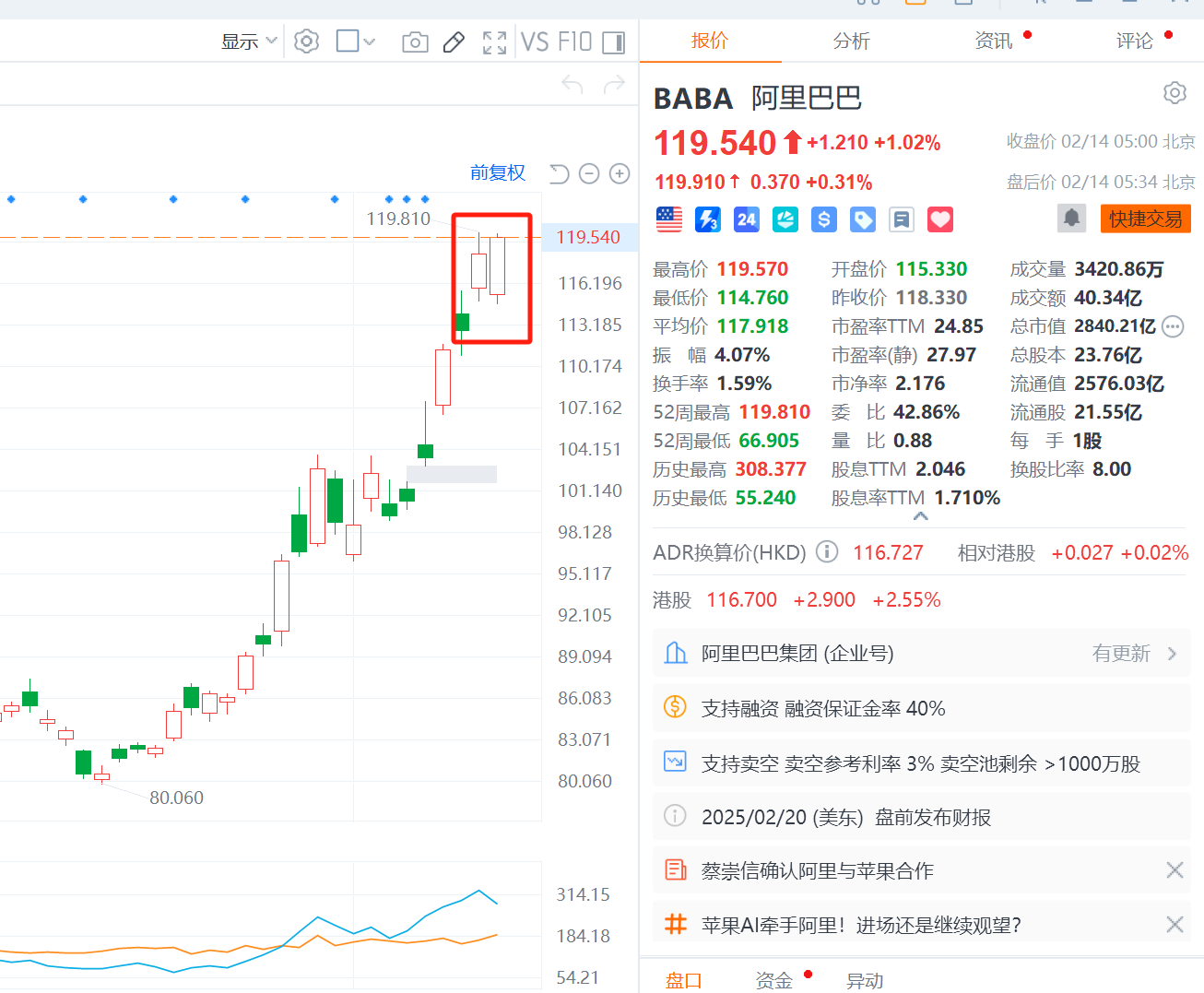Open 支持卖空 short selling details
Screen dimensions: 1204x993
(921, 762)
